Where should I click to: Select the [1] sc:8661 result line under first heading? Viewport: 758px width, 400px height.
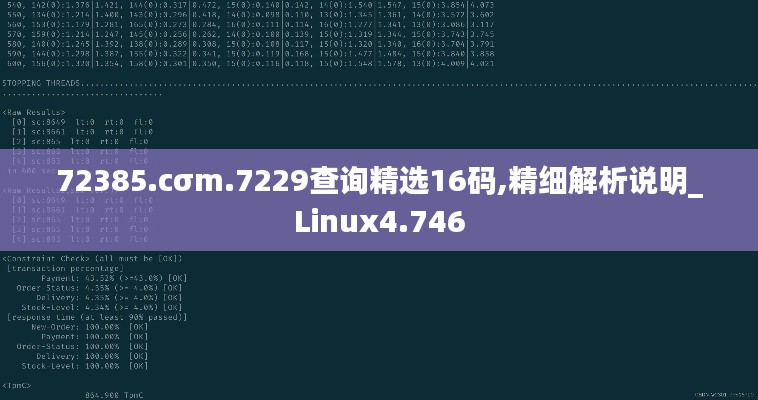coord(82,132)
